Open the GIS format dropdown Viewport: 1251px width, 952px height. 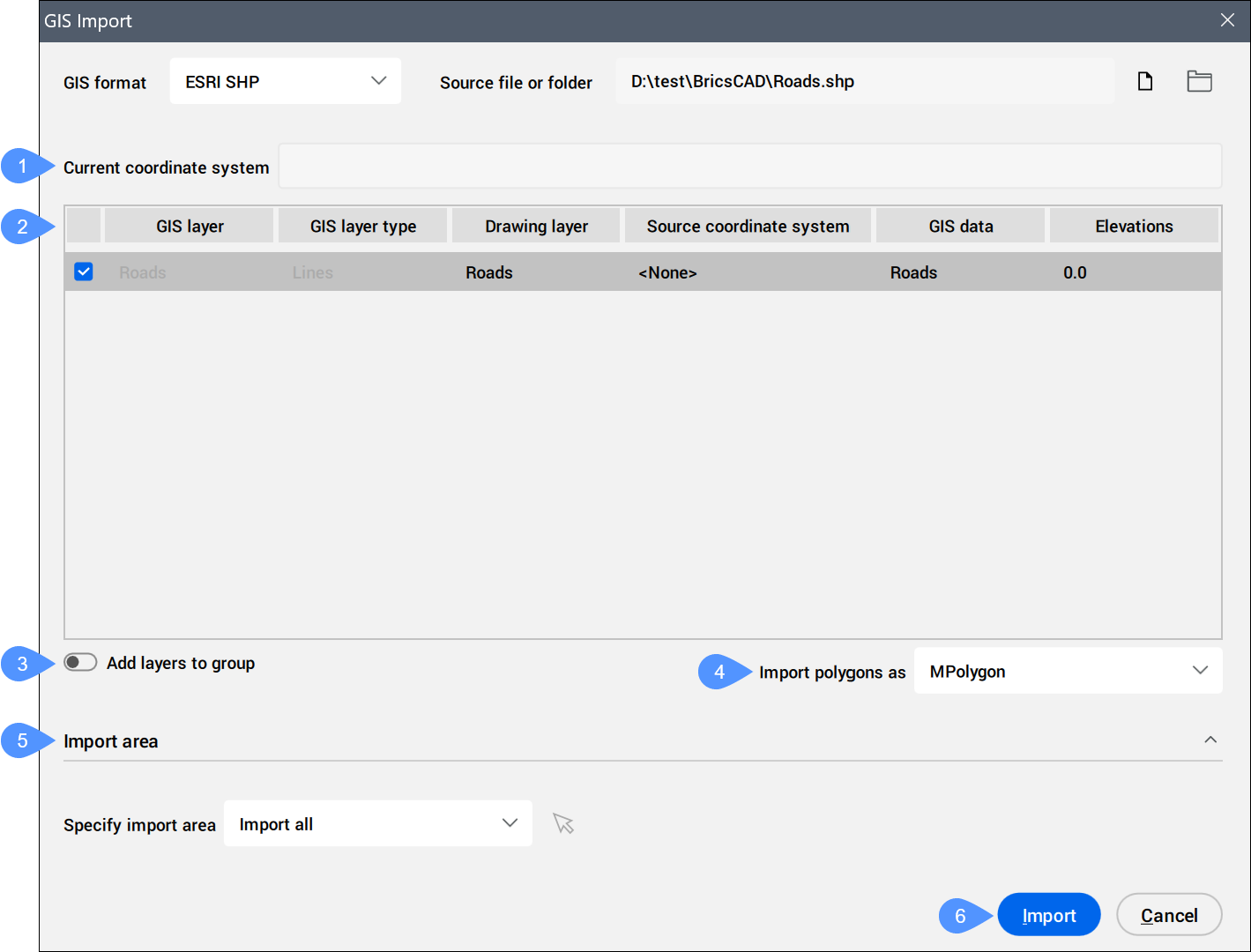tap(285, 82)
